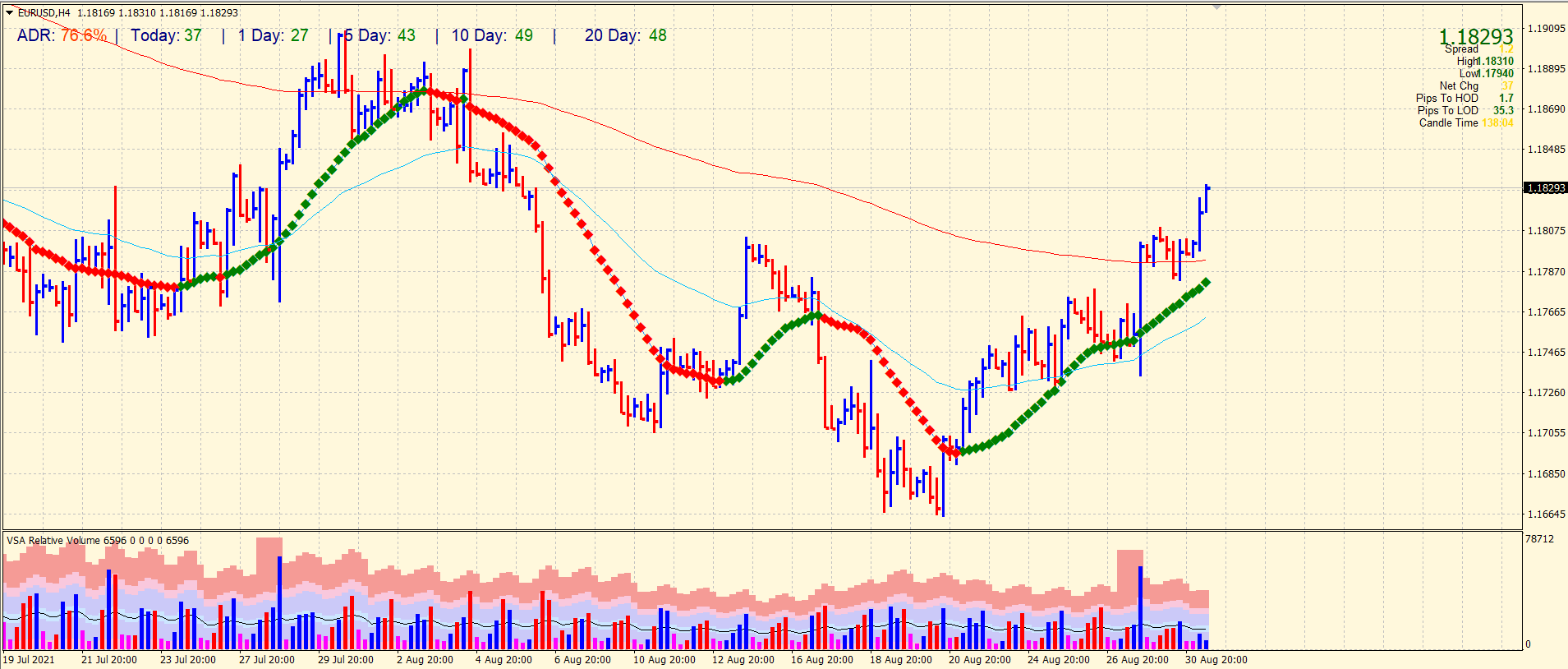Select the Net Chg label
This screenshot has width=1568, height=669.
1458,85
